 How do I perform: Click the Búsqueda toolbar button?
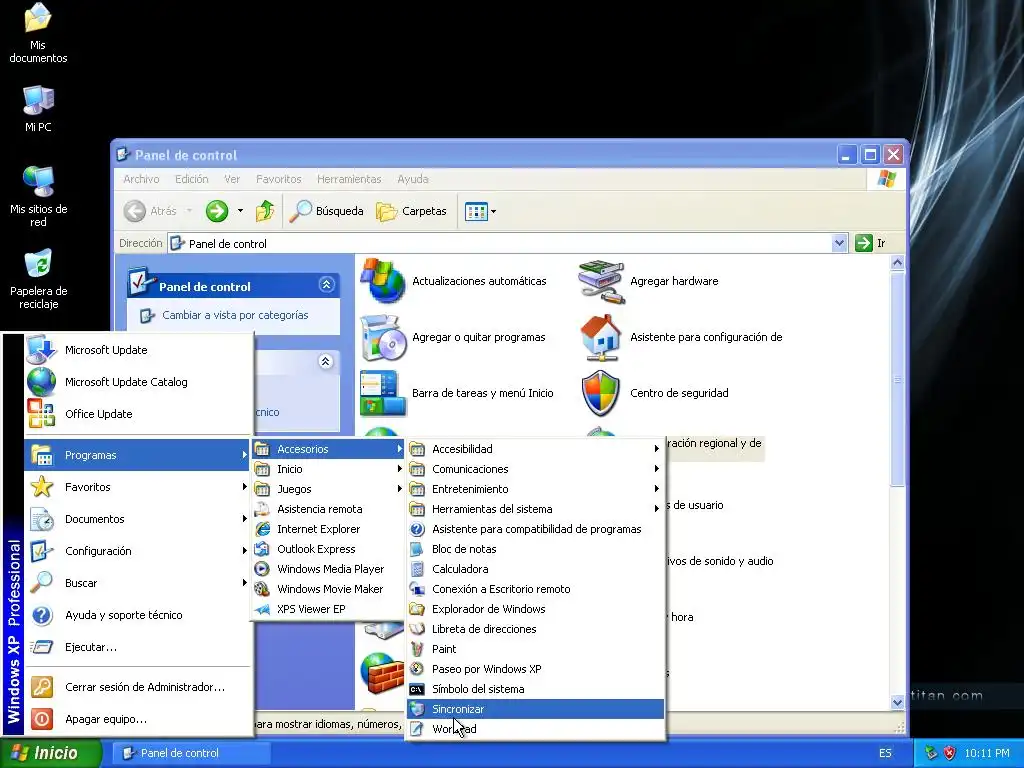pyautogui.click(x=326, y=211)
